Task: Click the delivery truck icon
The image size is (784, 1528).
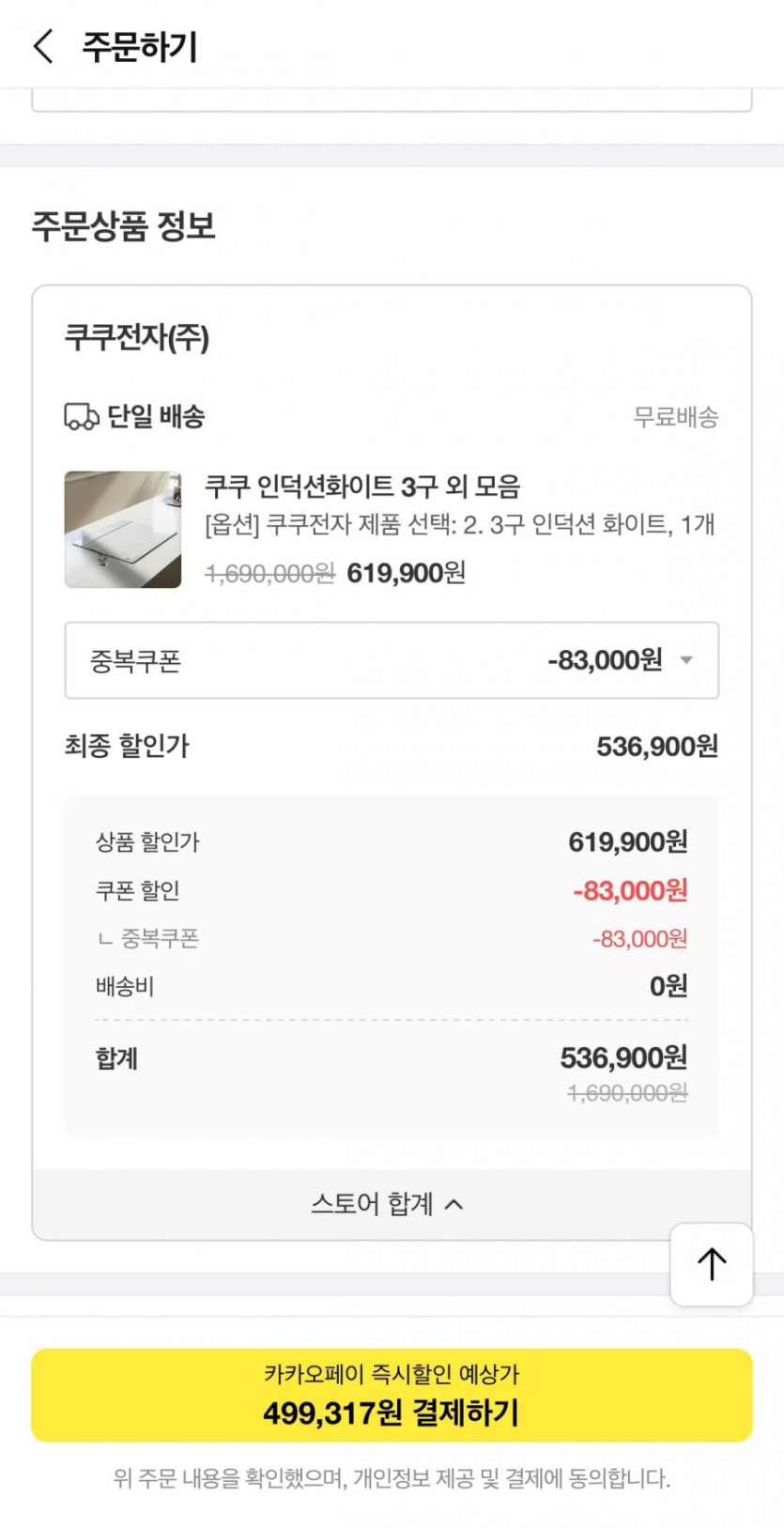Action: tap(81, 416)
